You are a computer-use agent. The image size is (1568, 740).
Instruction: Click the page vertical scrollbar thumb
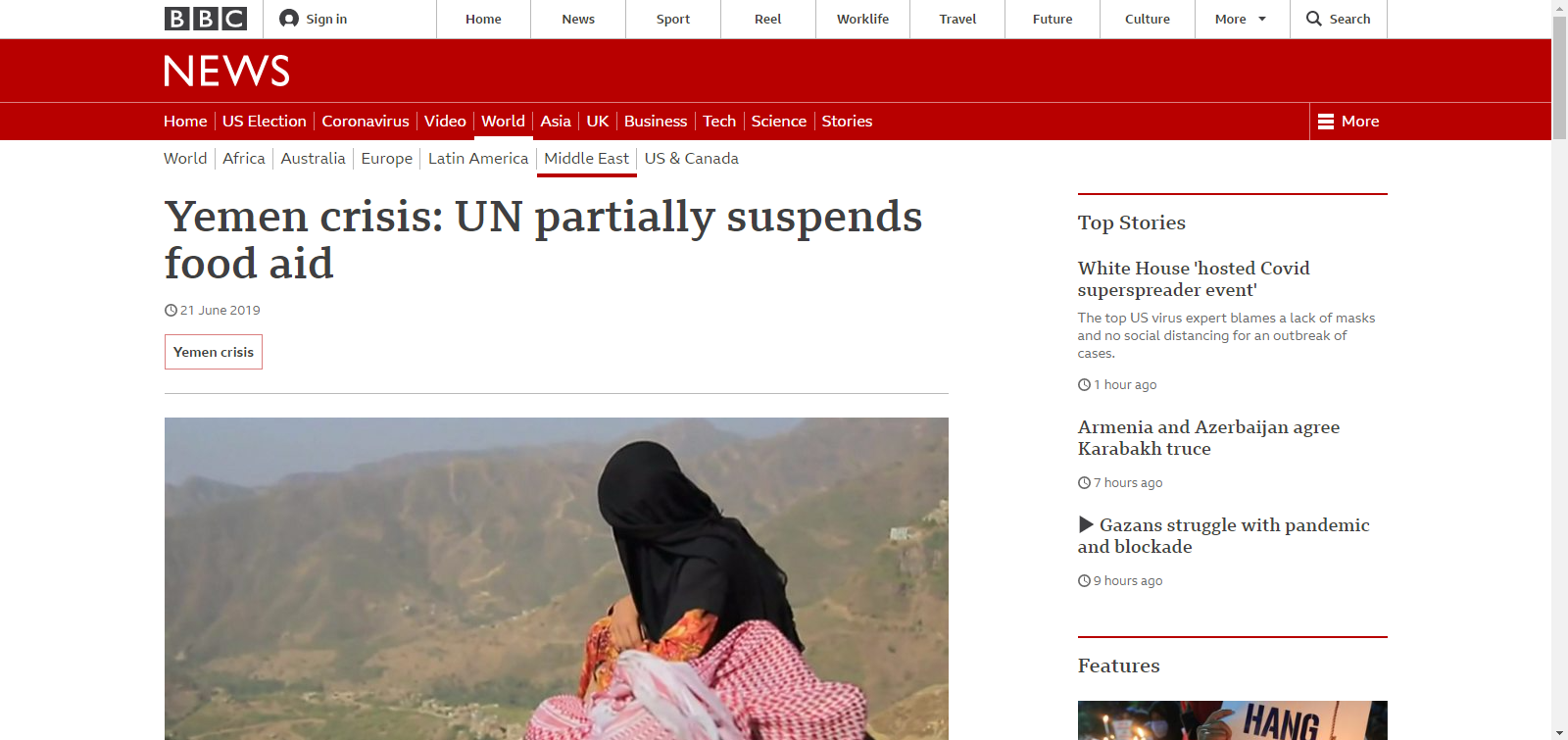click(1559, 59)
